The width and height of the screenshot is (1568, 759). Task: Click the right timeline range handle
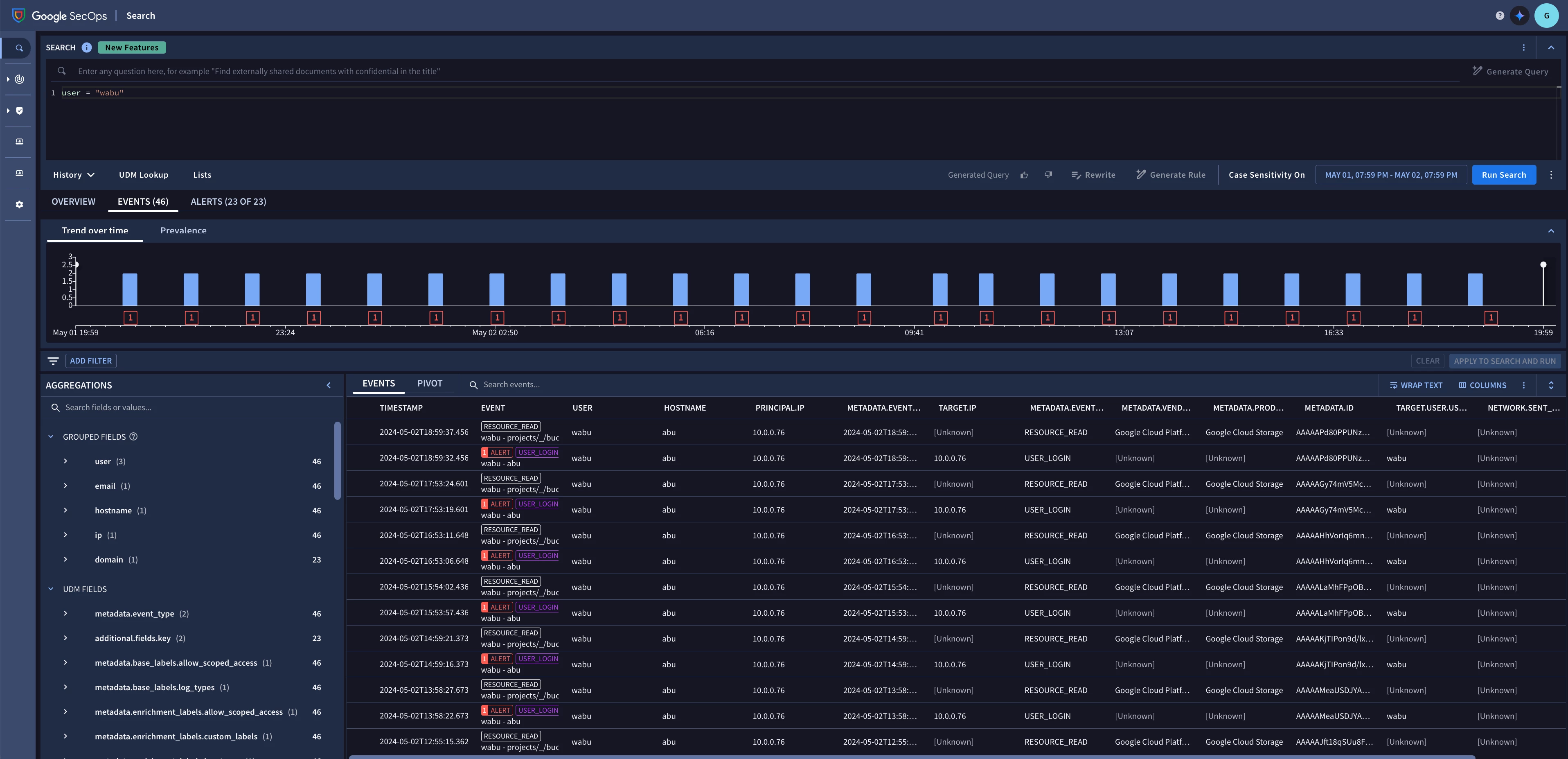pos(1543,265)
